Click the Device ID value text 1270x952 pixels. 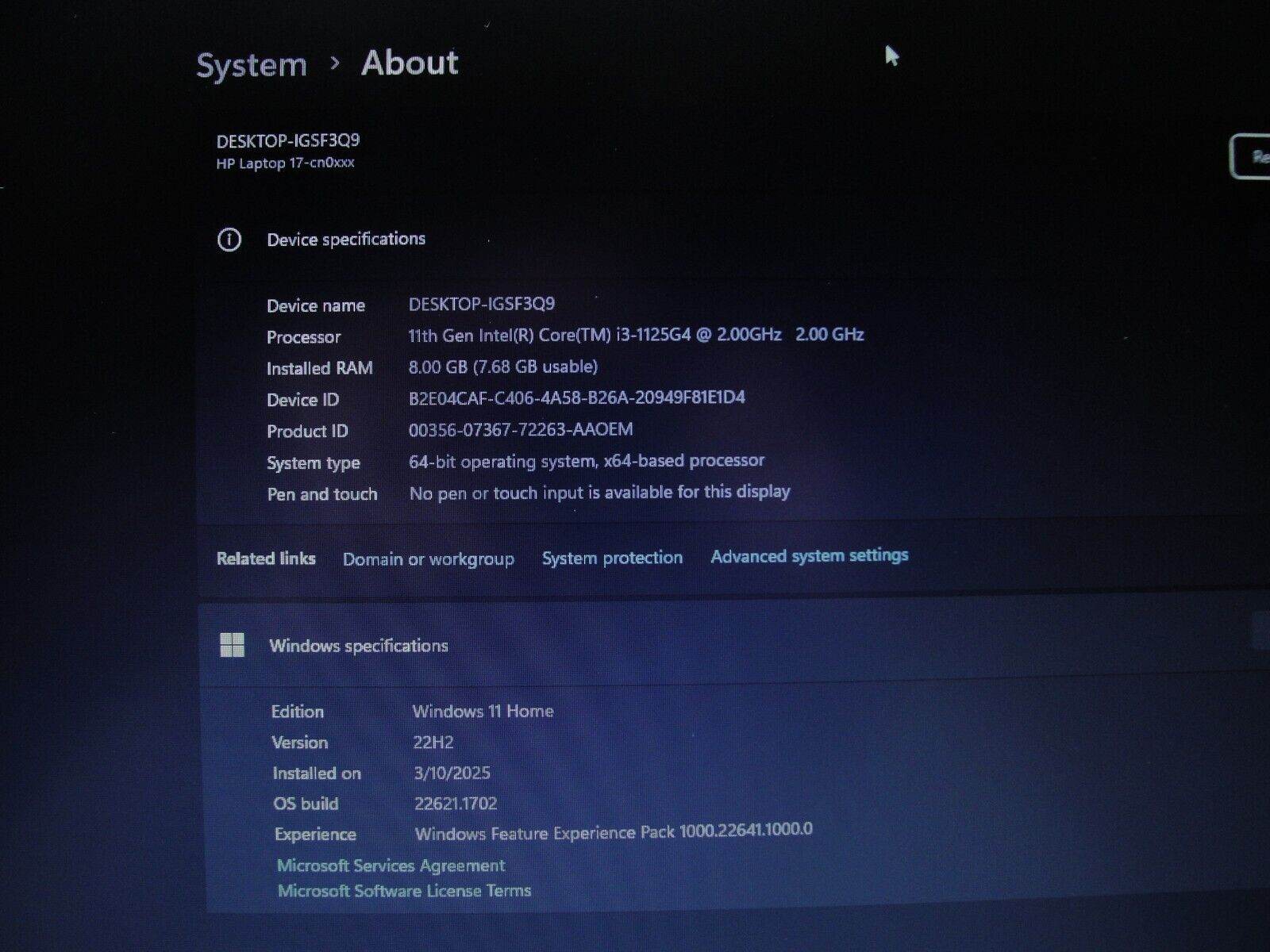pyautogui.click(x=576, y=398)
